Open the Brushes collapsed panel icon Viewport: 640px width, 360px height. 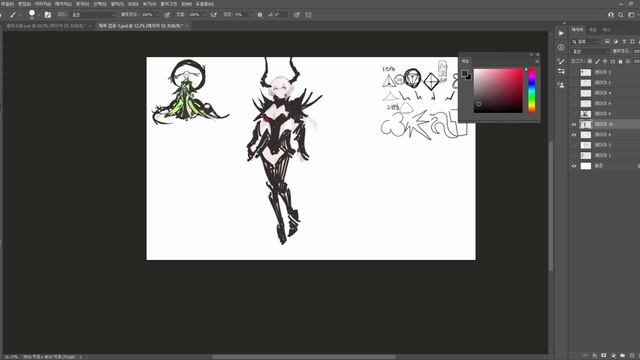click(x=561, y=61)
